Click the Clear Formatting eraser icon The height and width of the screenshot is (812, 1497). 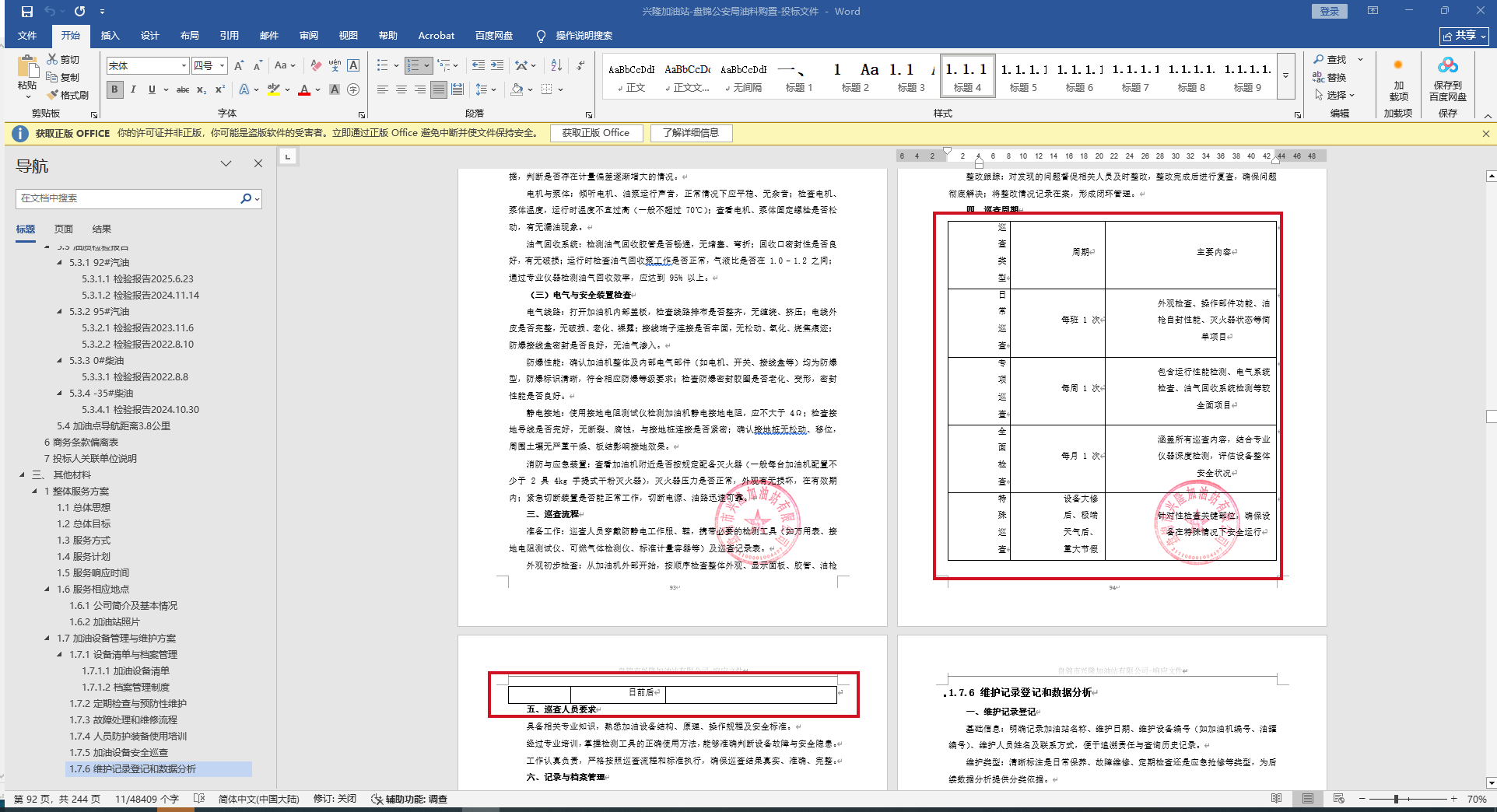(316, 66)
